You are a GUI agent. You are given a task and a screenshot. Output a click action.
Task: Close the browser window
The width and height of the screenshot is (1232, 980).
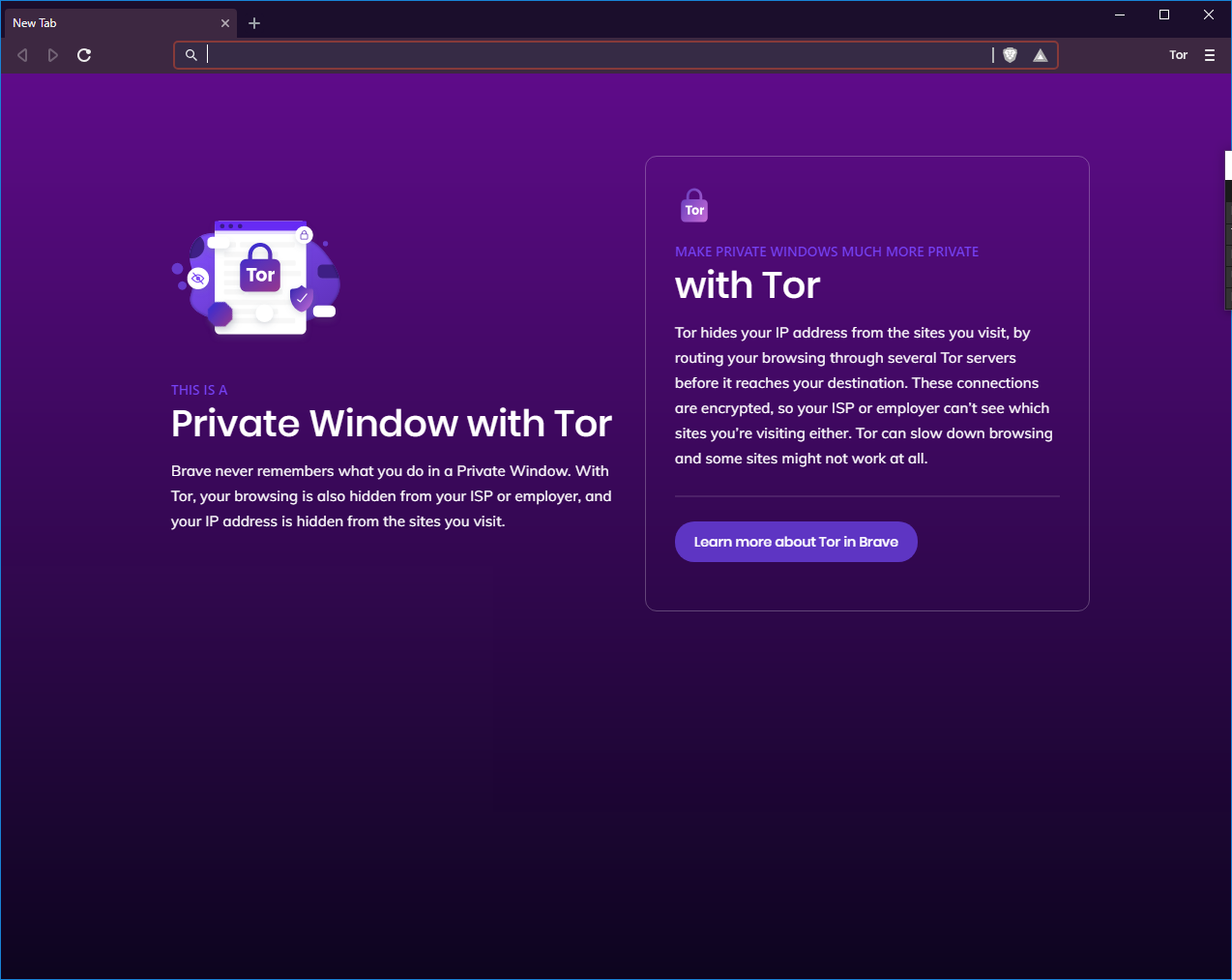pyautogui.click(x=1209, y=15)
